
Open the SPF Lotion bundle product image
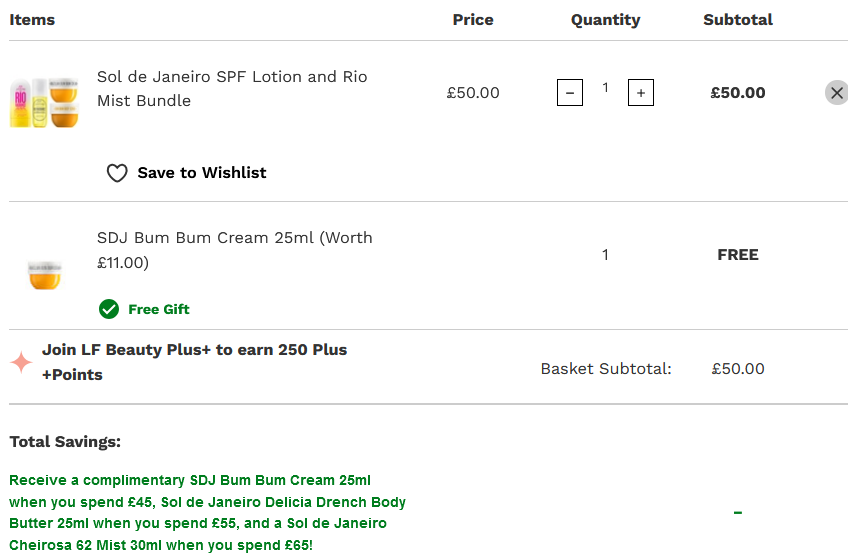click(x=44, y=102)
